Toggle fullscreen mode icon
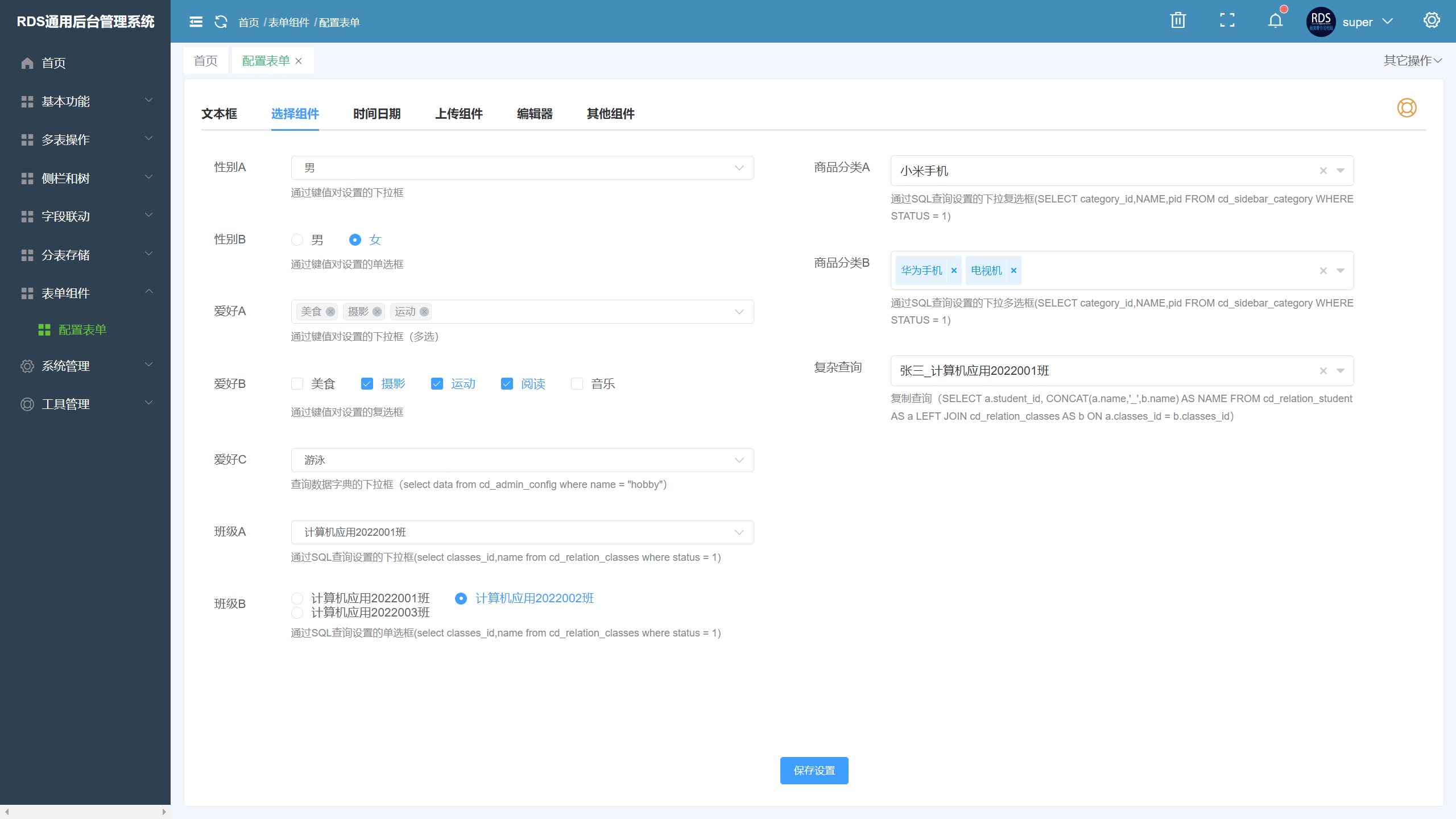The image size is (1456, 819). coord(1227,20)
